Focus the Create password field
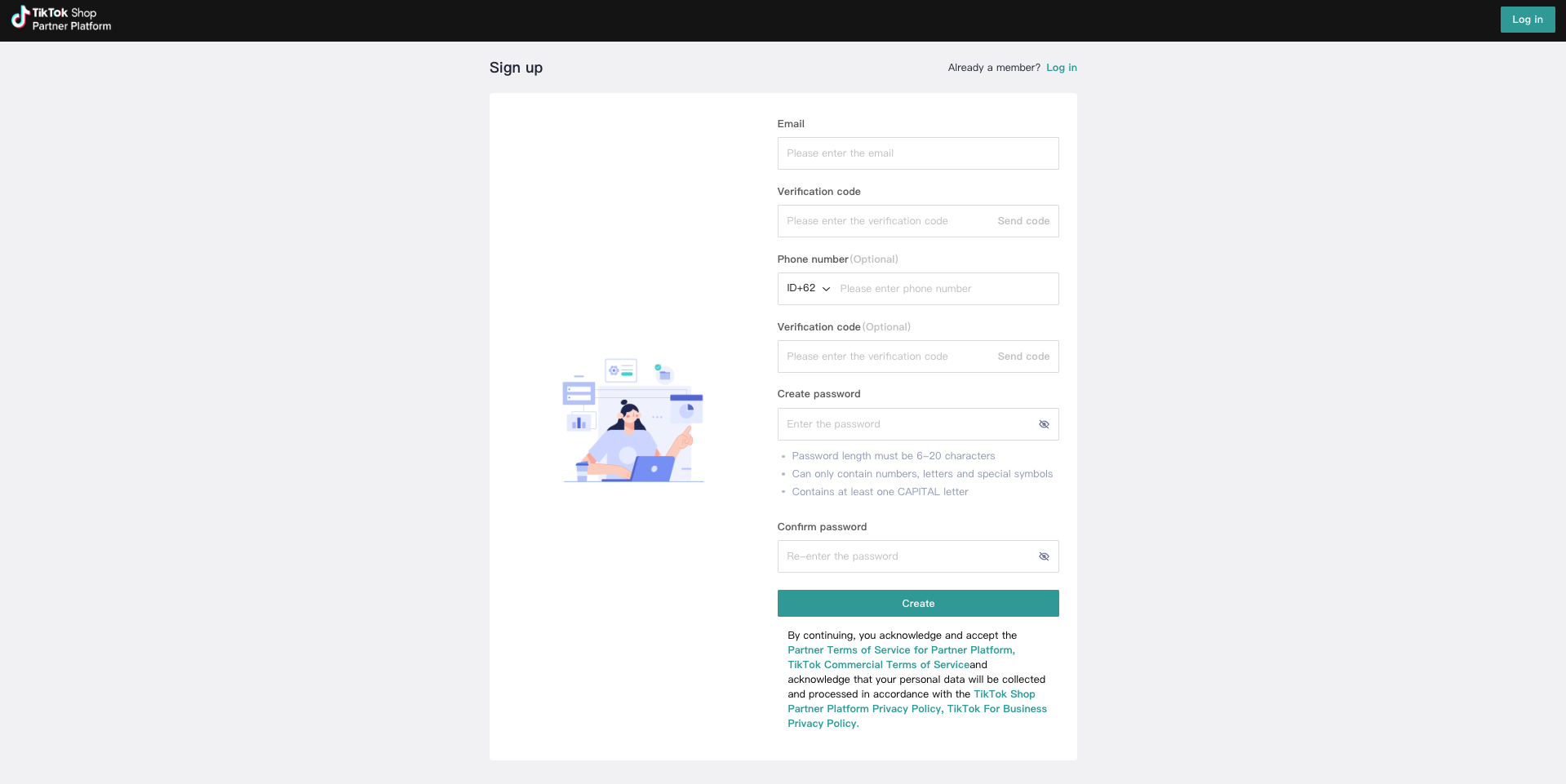Image resolution: width=1566 pixels, height=784 pixels. point(906,424)
